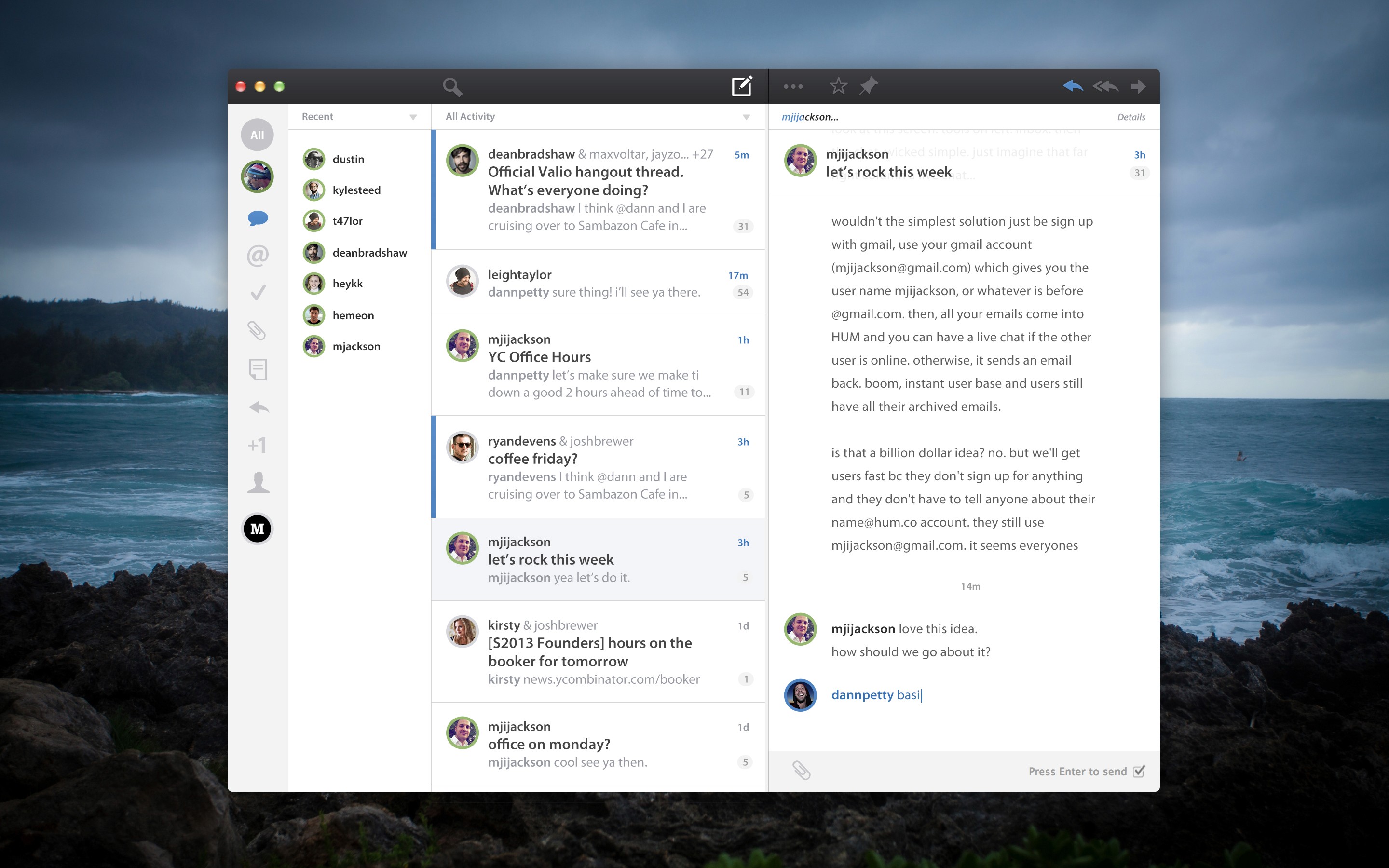Toggle the Press Enter to send checkbox
The height and width of the screenshot is (868, 1389).
click(1139, 771)
